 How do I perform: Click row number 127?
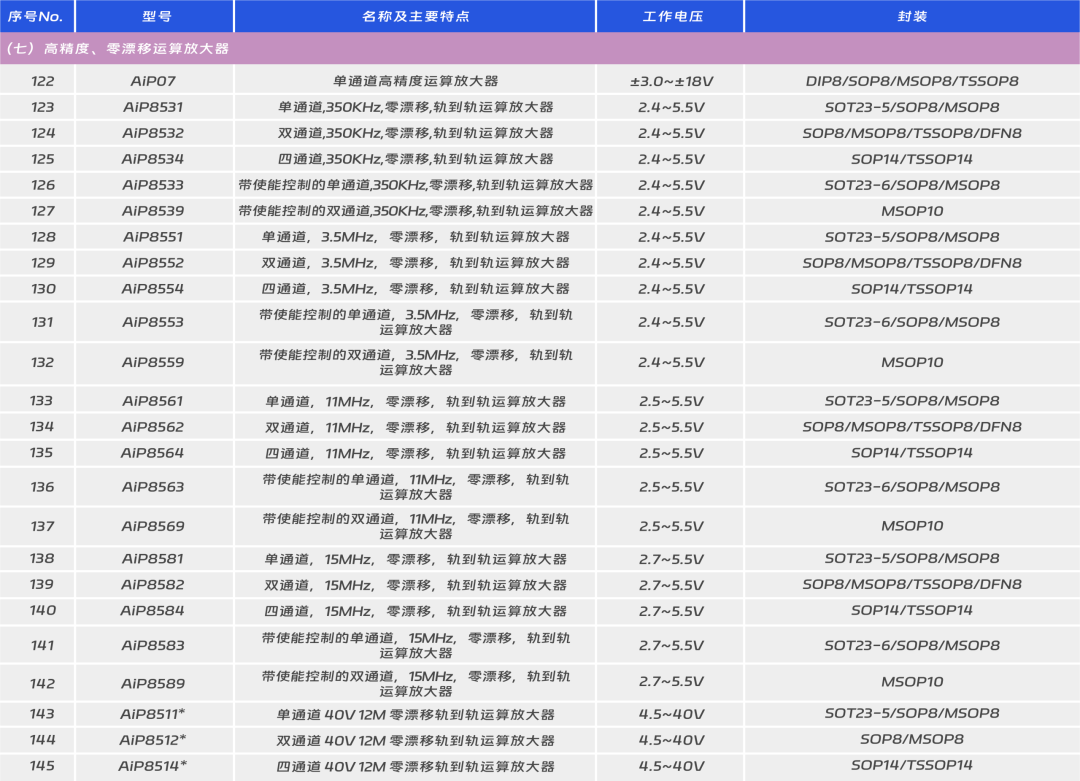pos(43,211)
